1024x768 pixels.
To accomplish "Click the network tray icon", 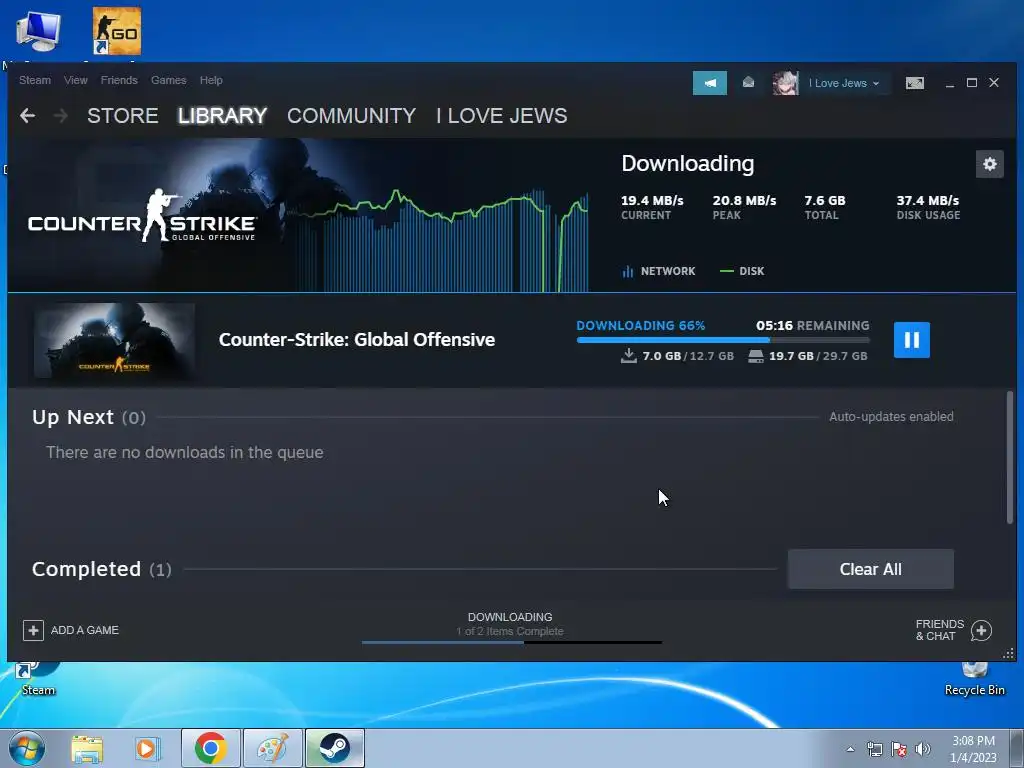I will [x=874, y=749].
